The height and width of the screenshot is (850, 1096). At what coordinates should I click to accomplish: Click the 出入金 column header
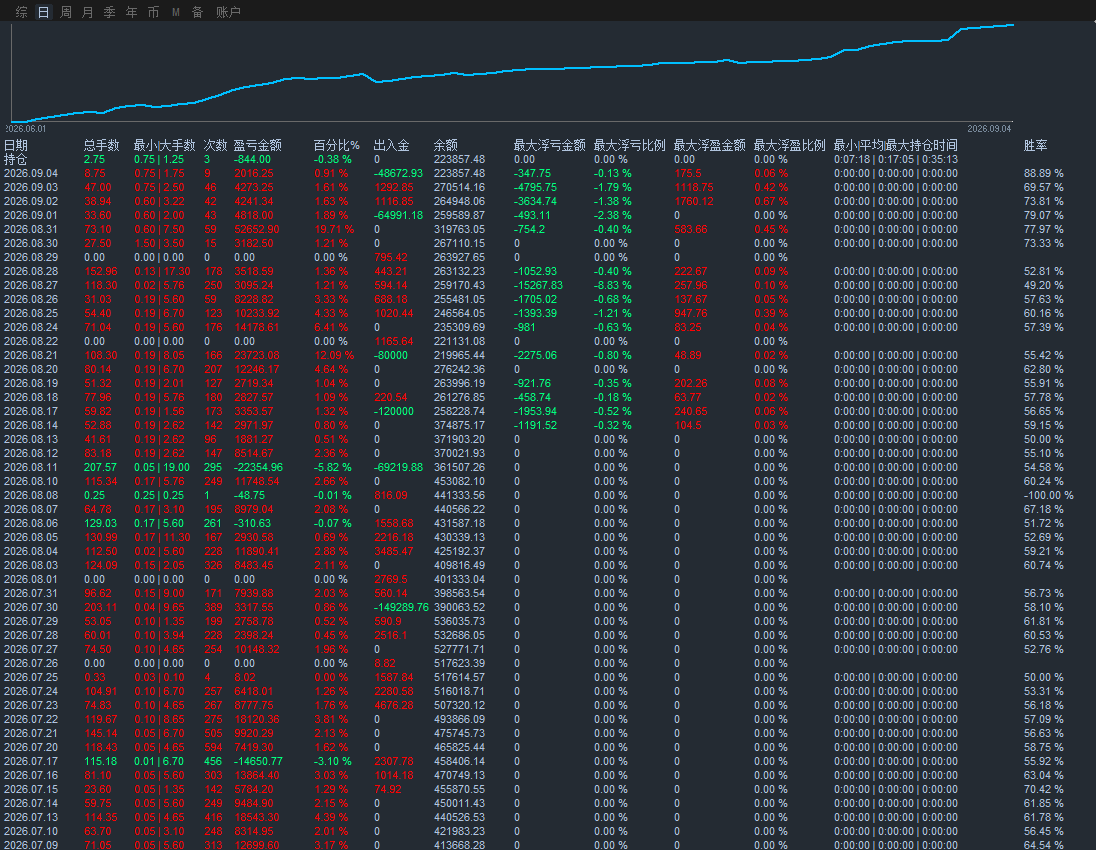click(x=391, y=145)
